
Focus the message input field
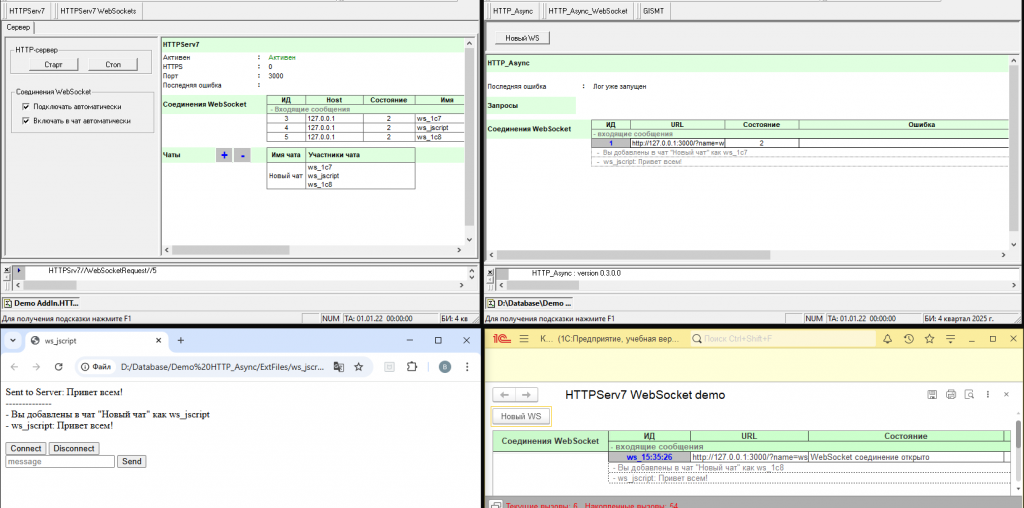pyautogui.click(x=61, y=462)
